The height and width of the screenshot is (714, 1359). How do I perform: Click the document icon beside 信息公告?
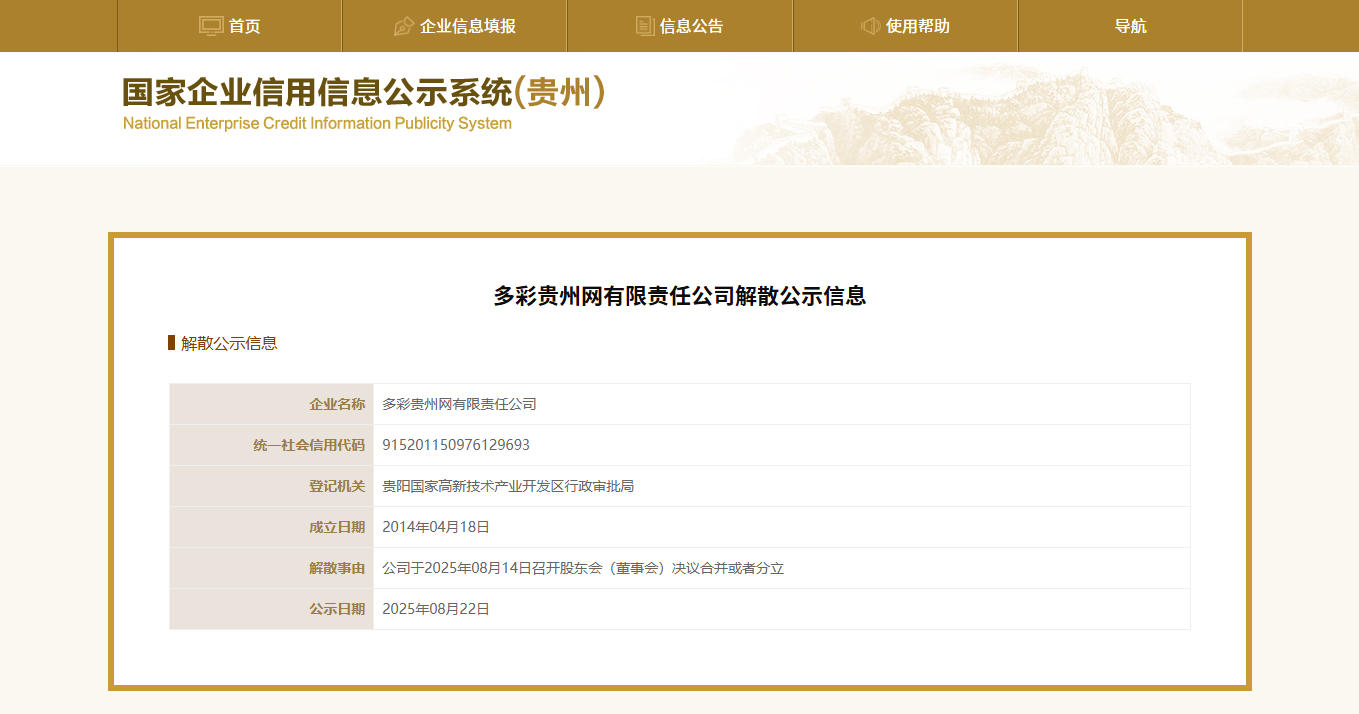(x=646, y=26)
